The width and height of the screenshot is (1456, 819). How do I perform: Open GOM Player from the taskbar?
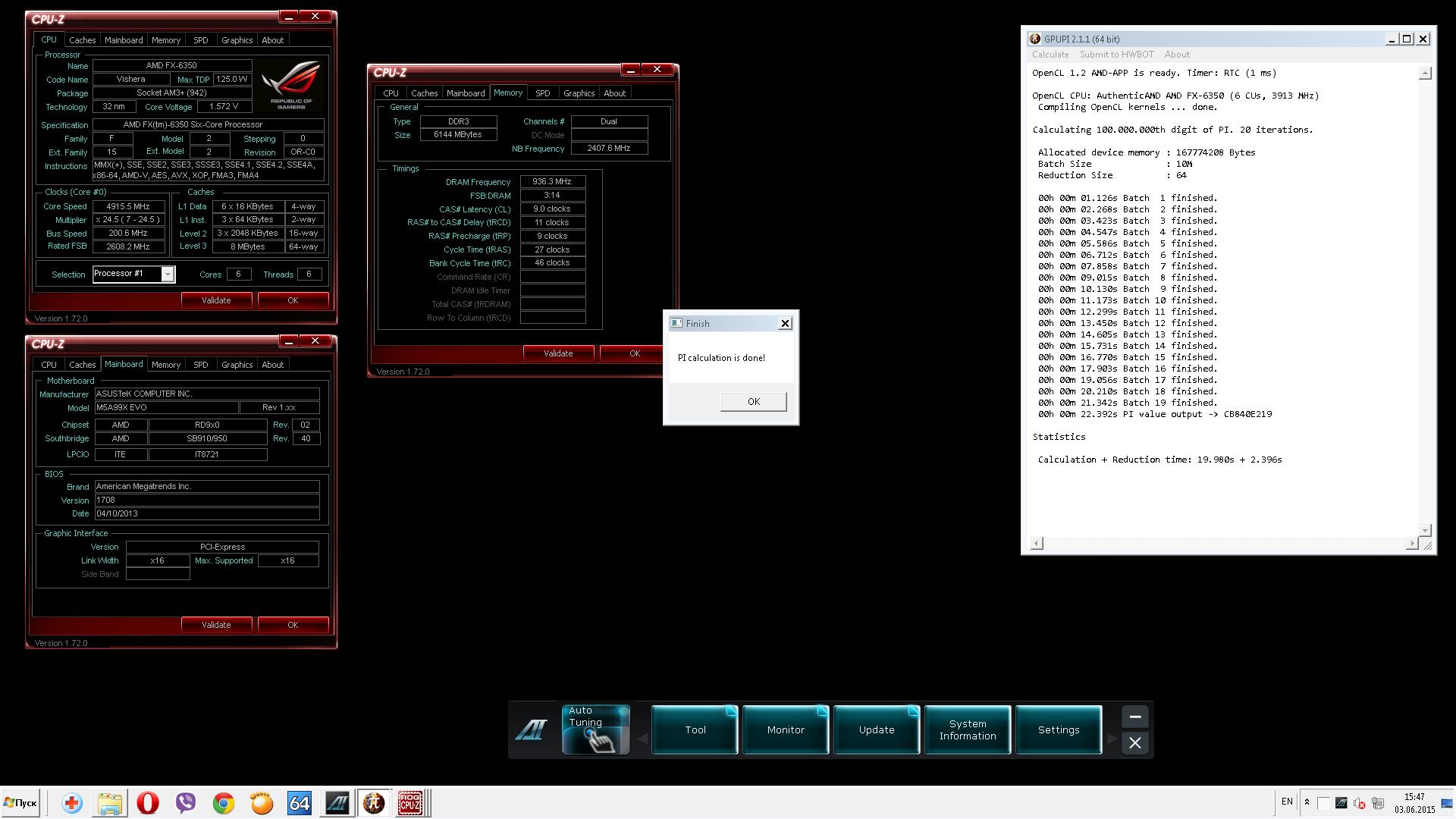(262, 803)
